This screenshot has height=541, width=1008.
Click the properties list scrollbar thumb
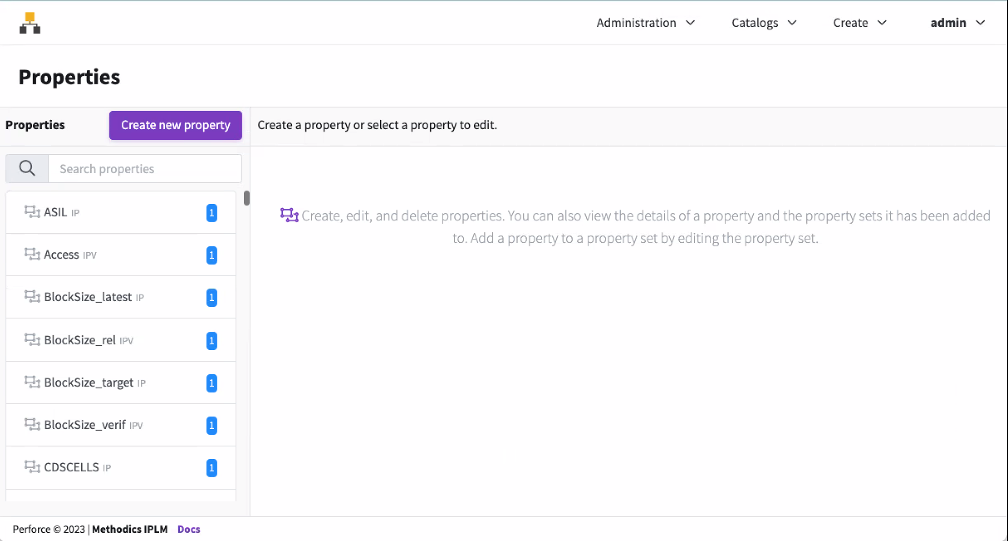click(x=247, y=198)
